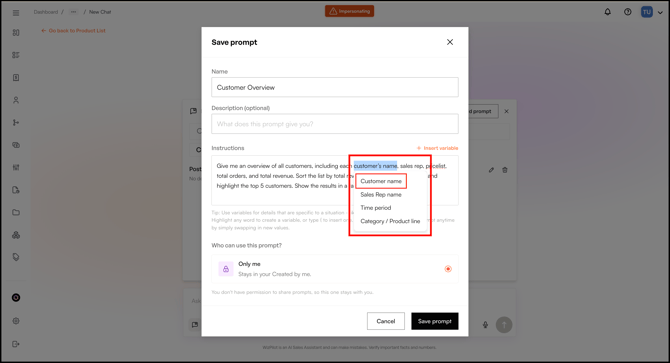Image resolution: width=670 pixels, height=363 pixels.
Task: Click the trash delete icon behind dialog
Action: tap(505, 170)
